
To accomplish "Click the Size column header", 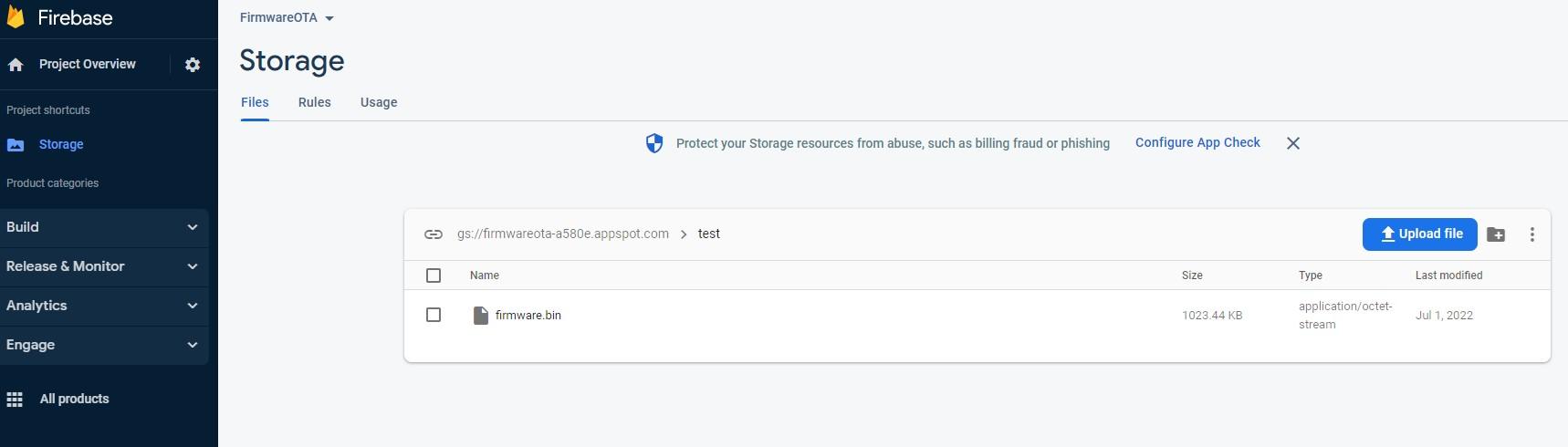I will pyautogui.click(x=1192, y=275).
